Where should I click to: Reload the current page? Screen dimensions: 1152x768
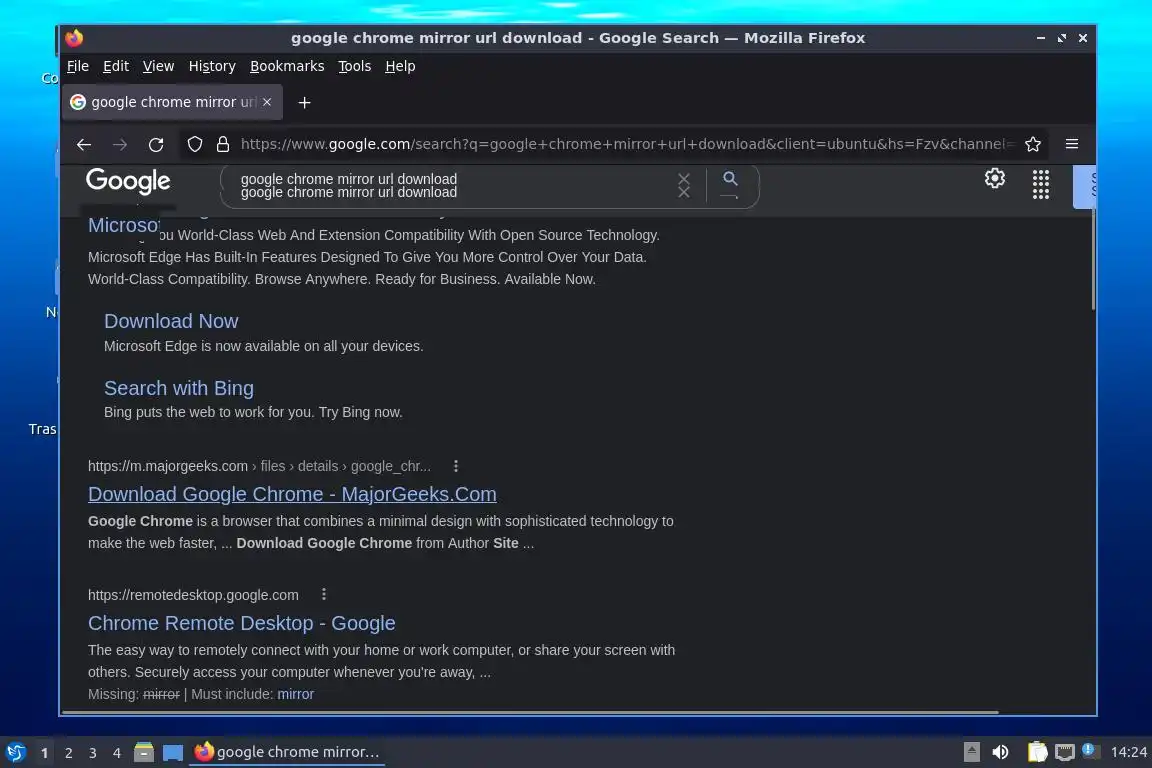[156, 145]
